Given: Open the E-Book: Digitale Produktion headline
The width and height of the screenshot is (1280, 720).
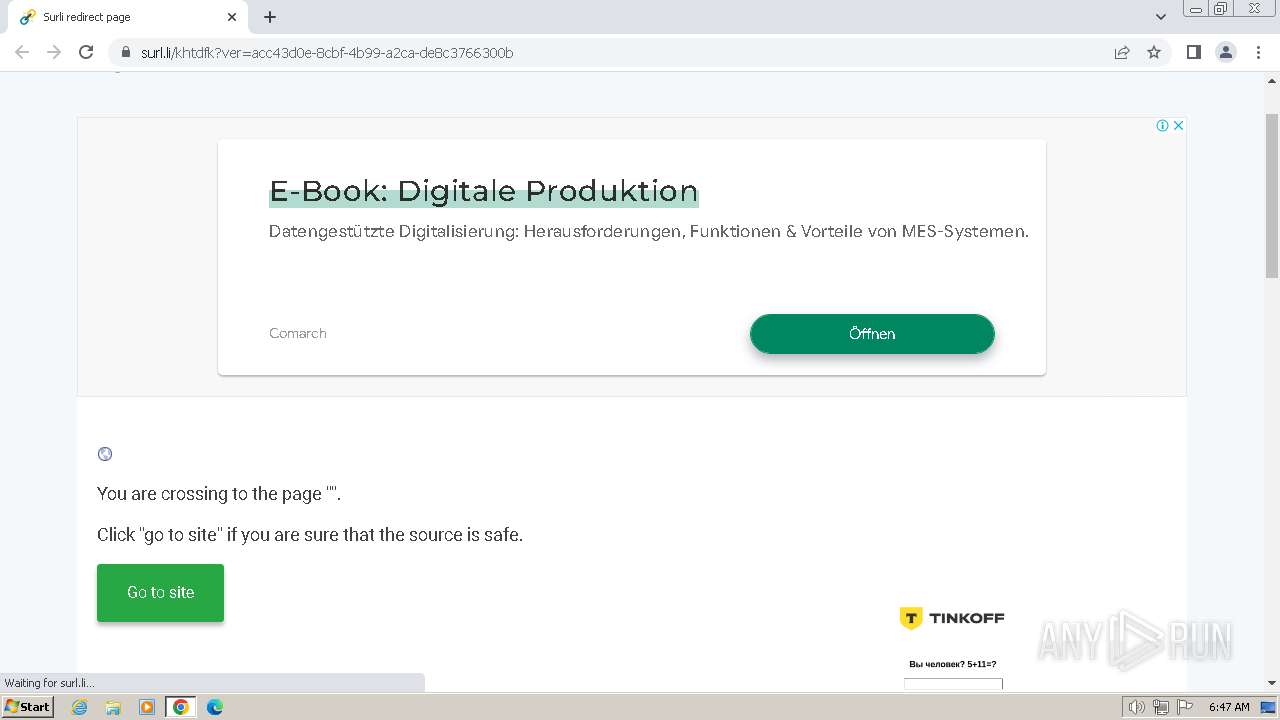Looking at the screenshot, I should coord(484,191).
